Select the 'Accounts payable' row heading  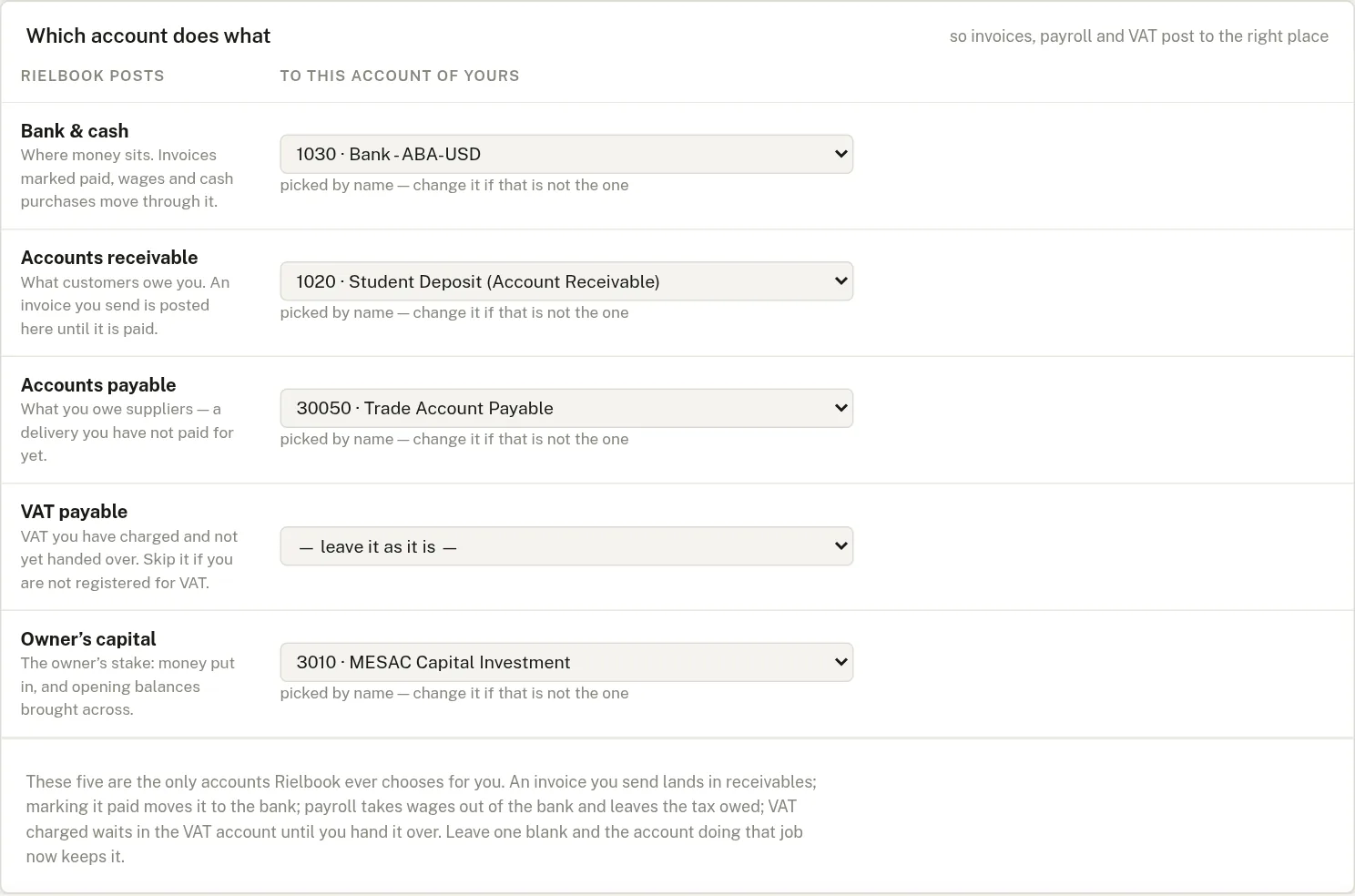point(98,385)
